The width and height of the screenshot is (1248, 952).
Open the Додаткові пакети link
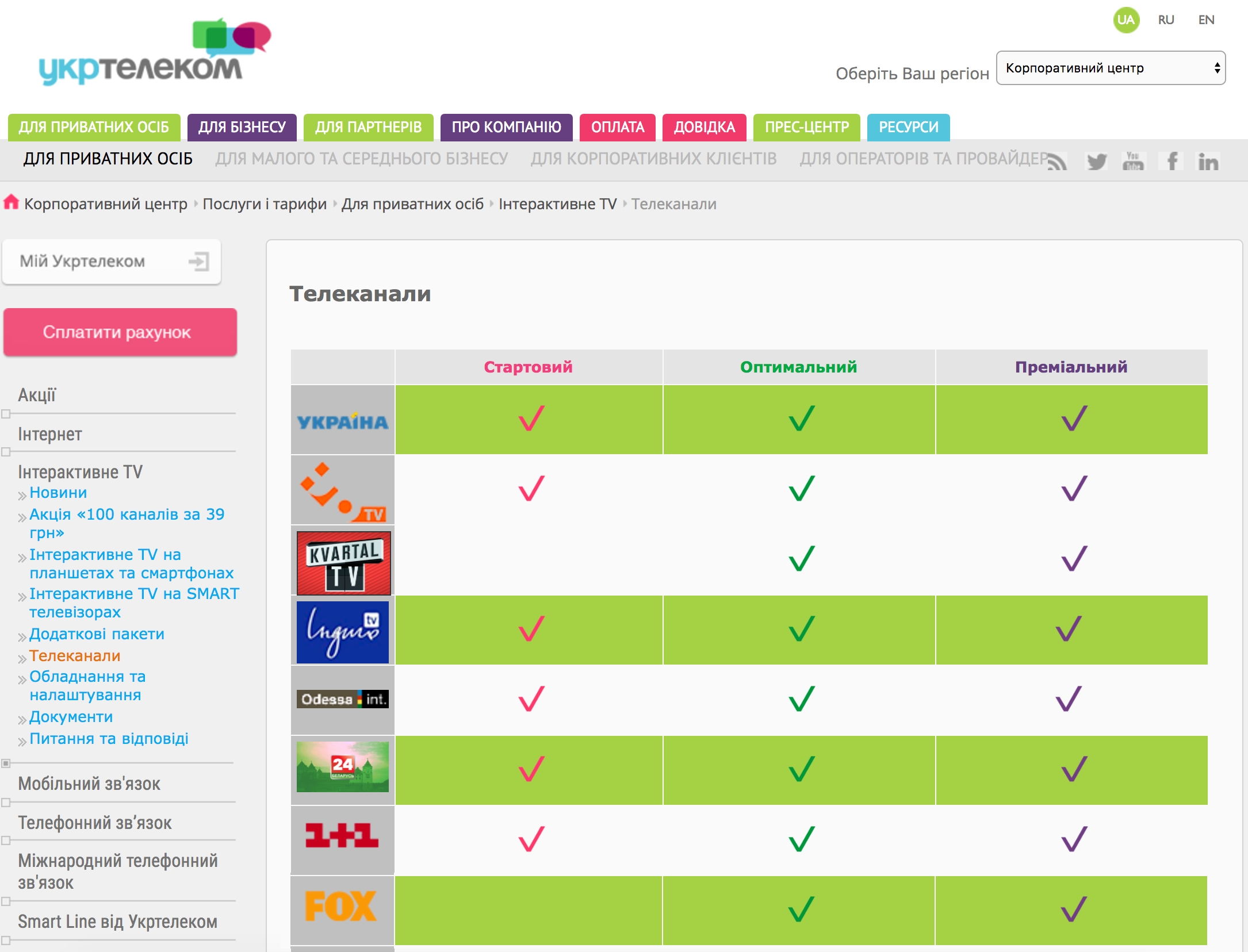point(97,634)
